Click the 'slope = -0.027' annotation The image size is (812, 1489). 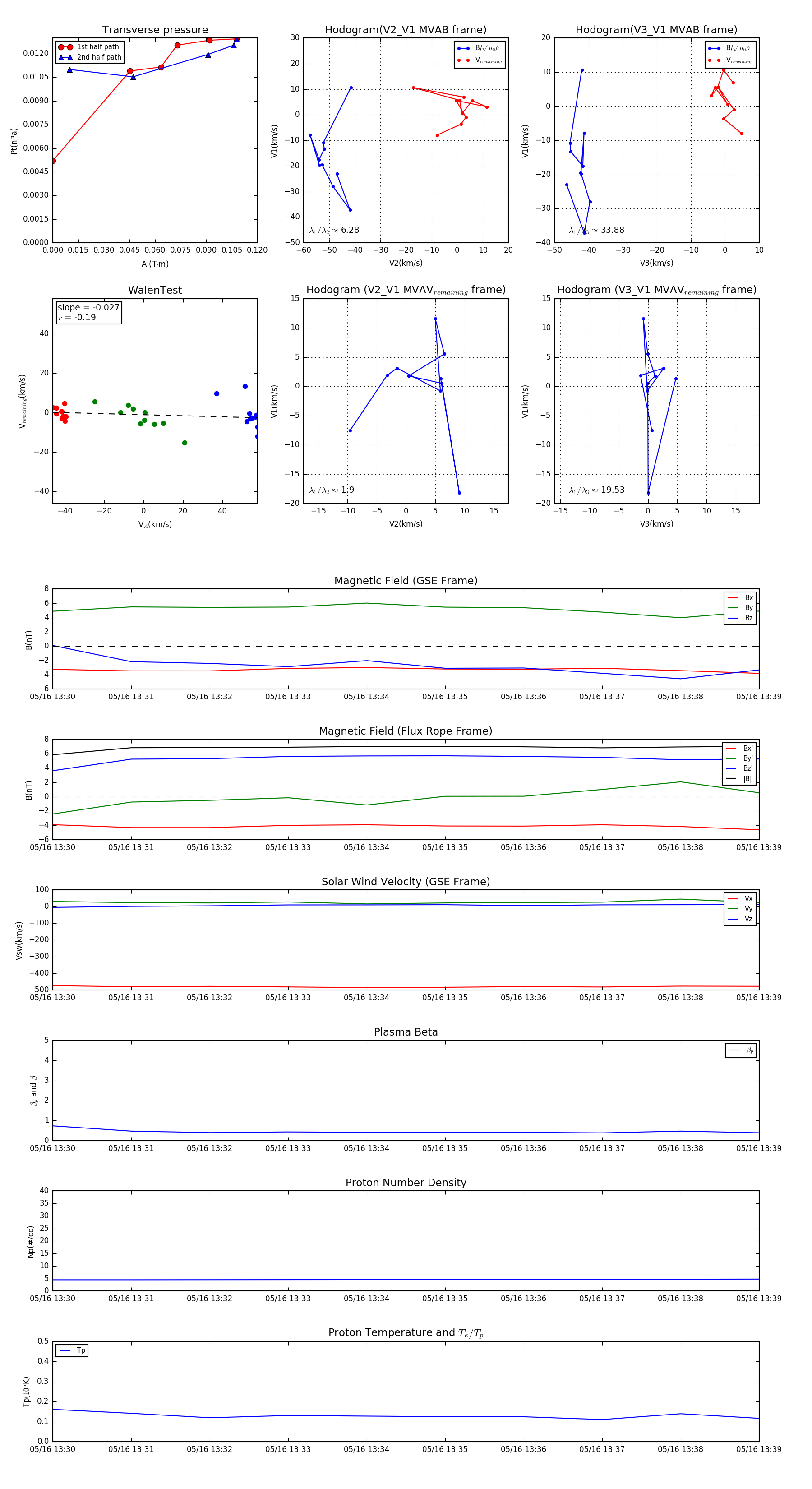point(88,308)
